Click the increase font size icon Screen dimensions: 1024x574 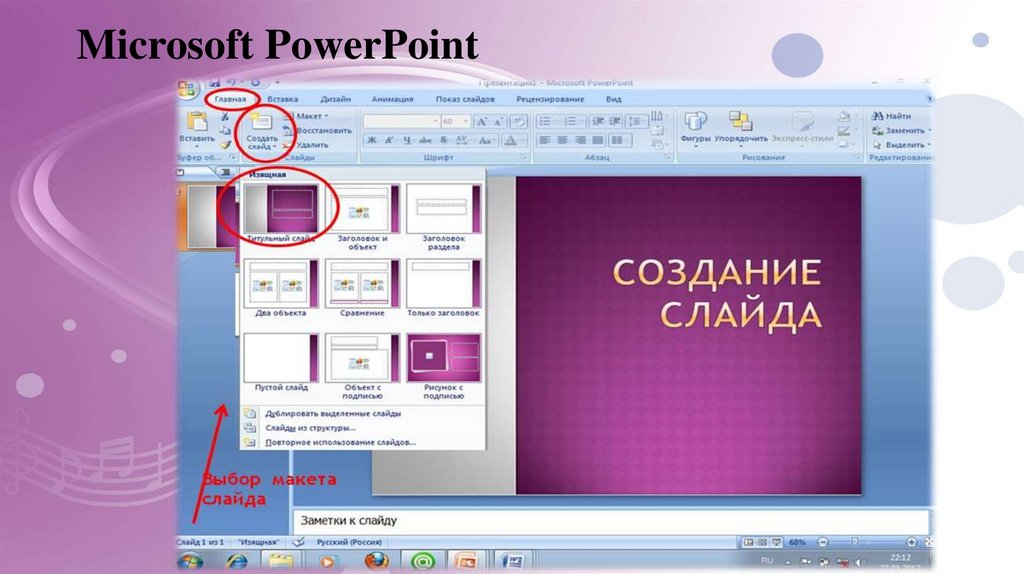pos(481,121)
